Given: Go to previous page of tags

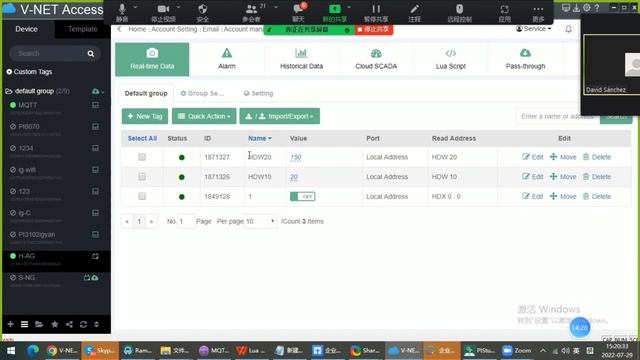Looking at the screenshot, I should (127, 221).
